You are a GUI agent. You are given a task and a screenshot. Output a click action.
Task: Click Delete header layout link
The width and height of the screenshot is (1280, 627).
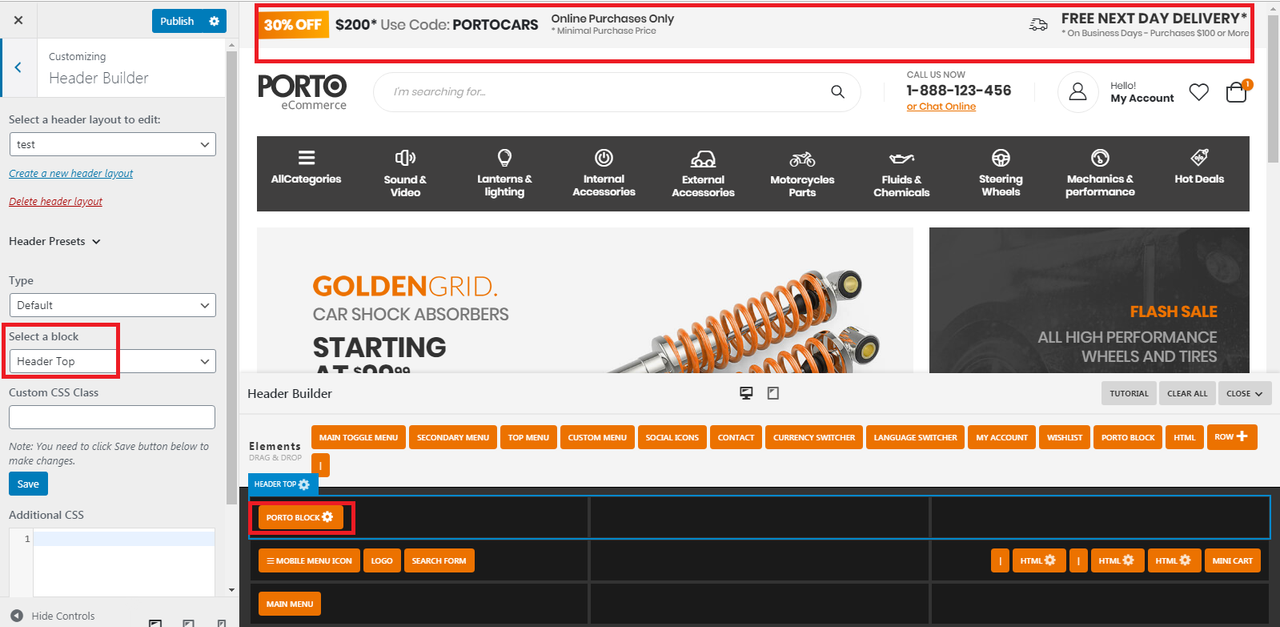(56, 201)
